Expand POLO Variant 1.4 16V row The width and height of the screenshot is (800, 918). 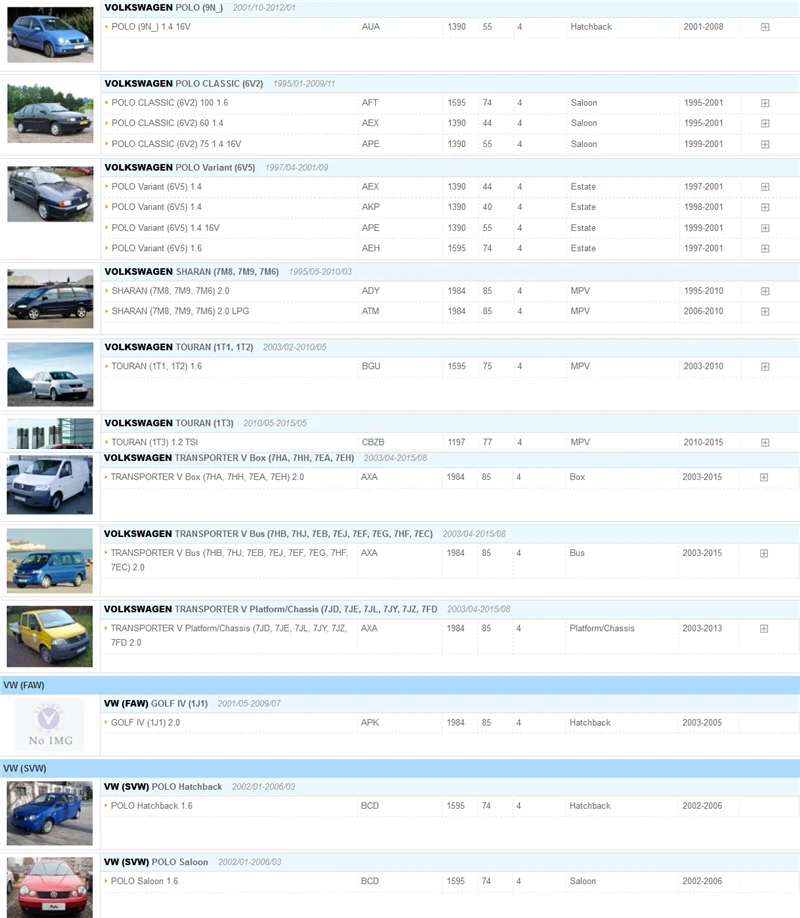point(765,228)
